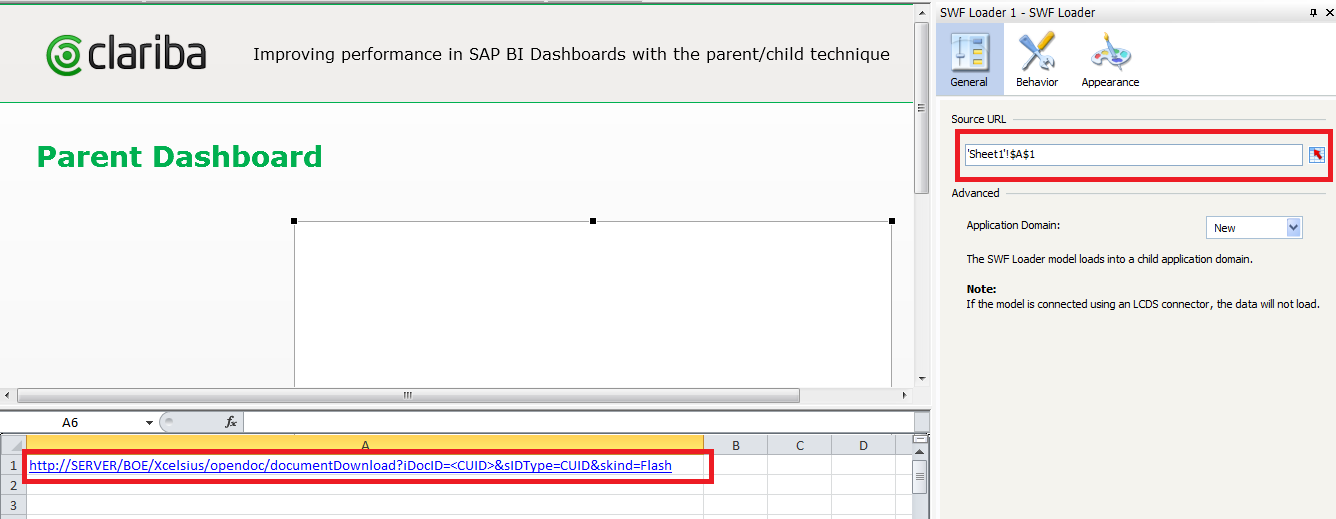Image resolution: width=1336 pixels, height=519 pixels.
Task: Open the Application Domain dropdown
Action: (x=1254, y=228)
